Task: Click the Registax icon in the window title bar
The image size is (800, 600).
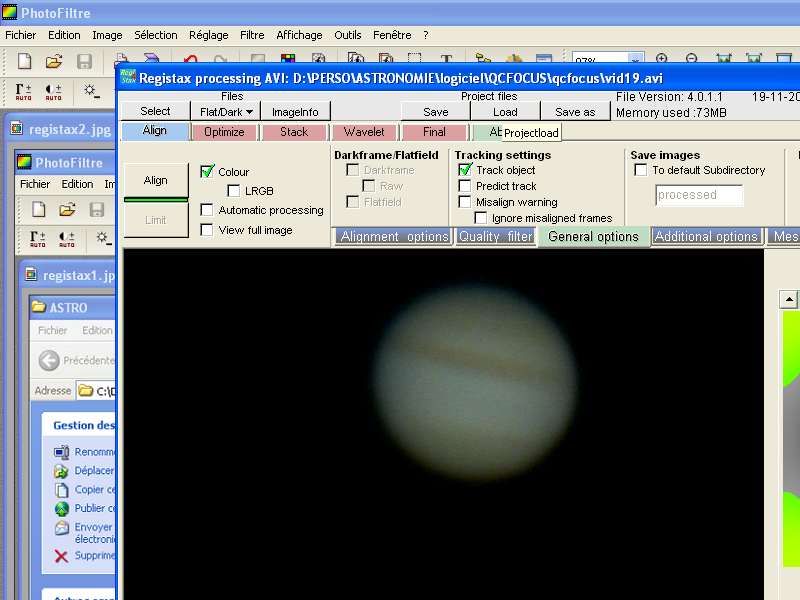Action: click(128, 78)
